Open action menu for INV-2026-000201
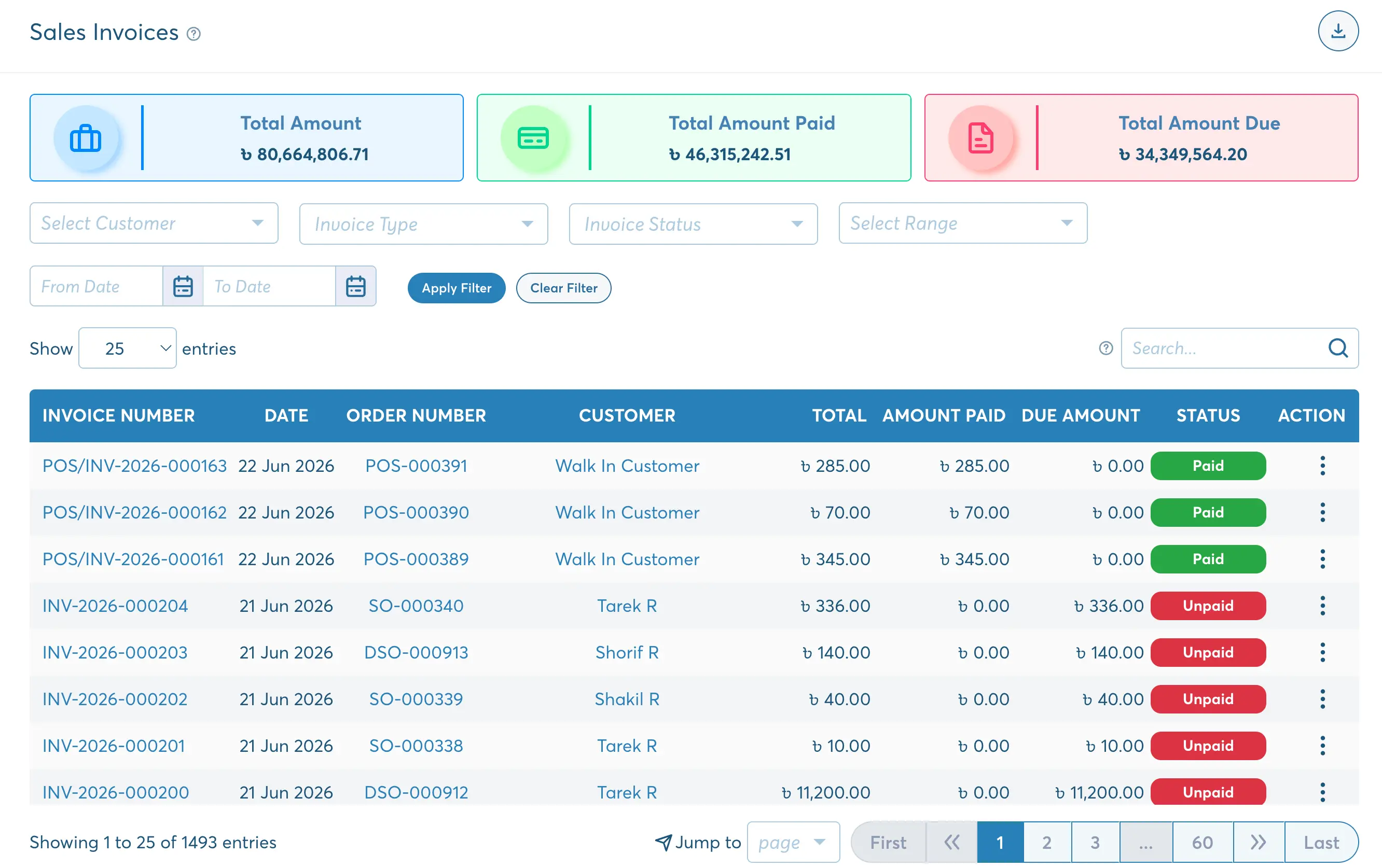 (x=1322, y=745)
